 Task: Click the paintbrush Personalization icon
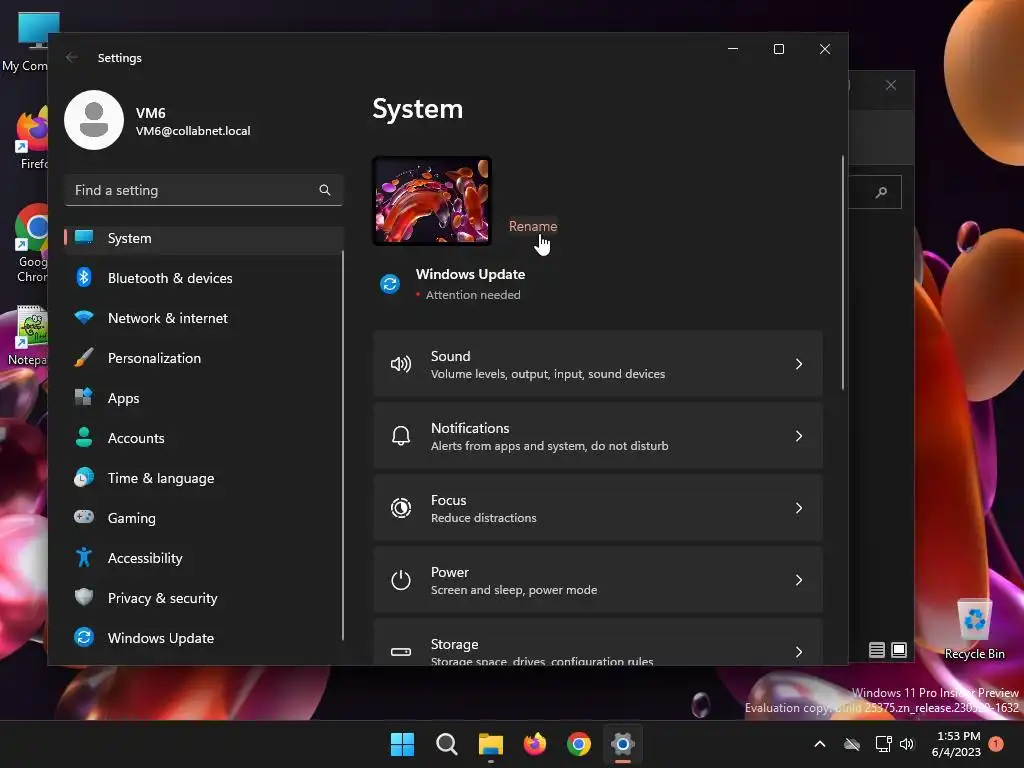tap(84, 357)
